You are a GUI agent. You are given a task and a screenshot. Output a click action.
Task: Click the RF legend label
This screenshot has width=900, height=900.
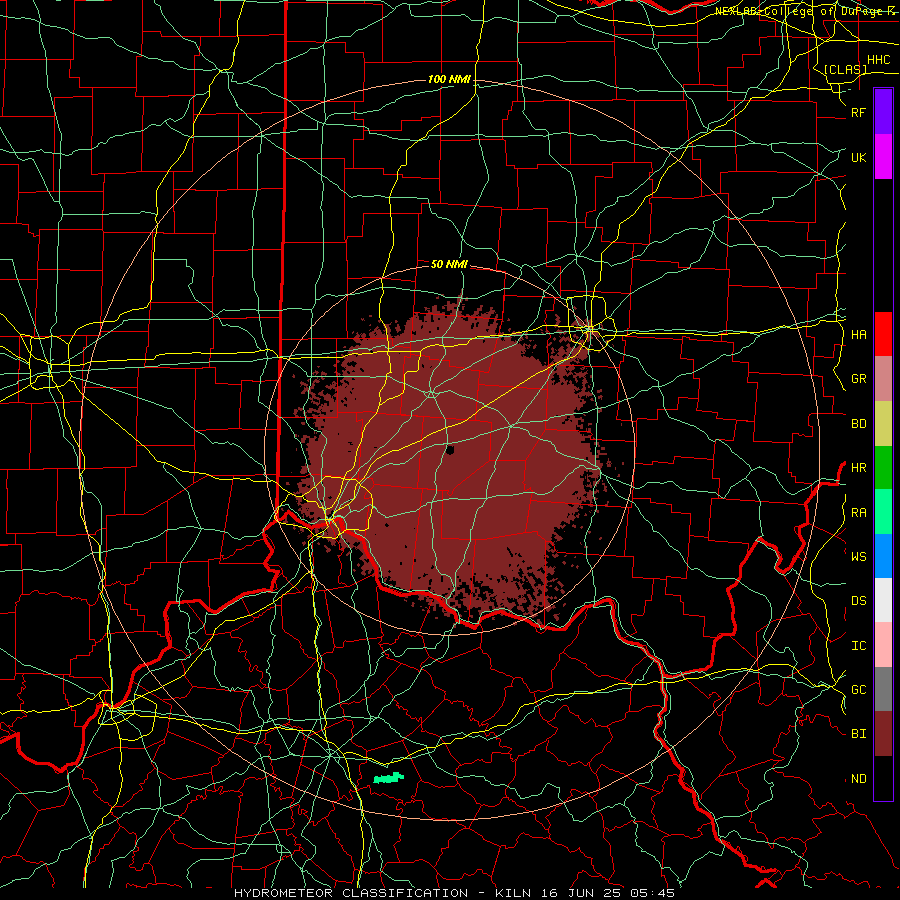858,112
